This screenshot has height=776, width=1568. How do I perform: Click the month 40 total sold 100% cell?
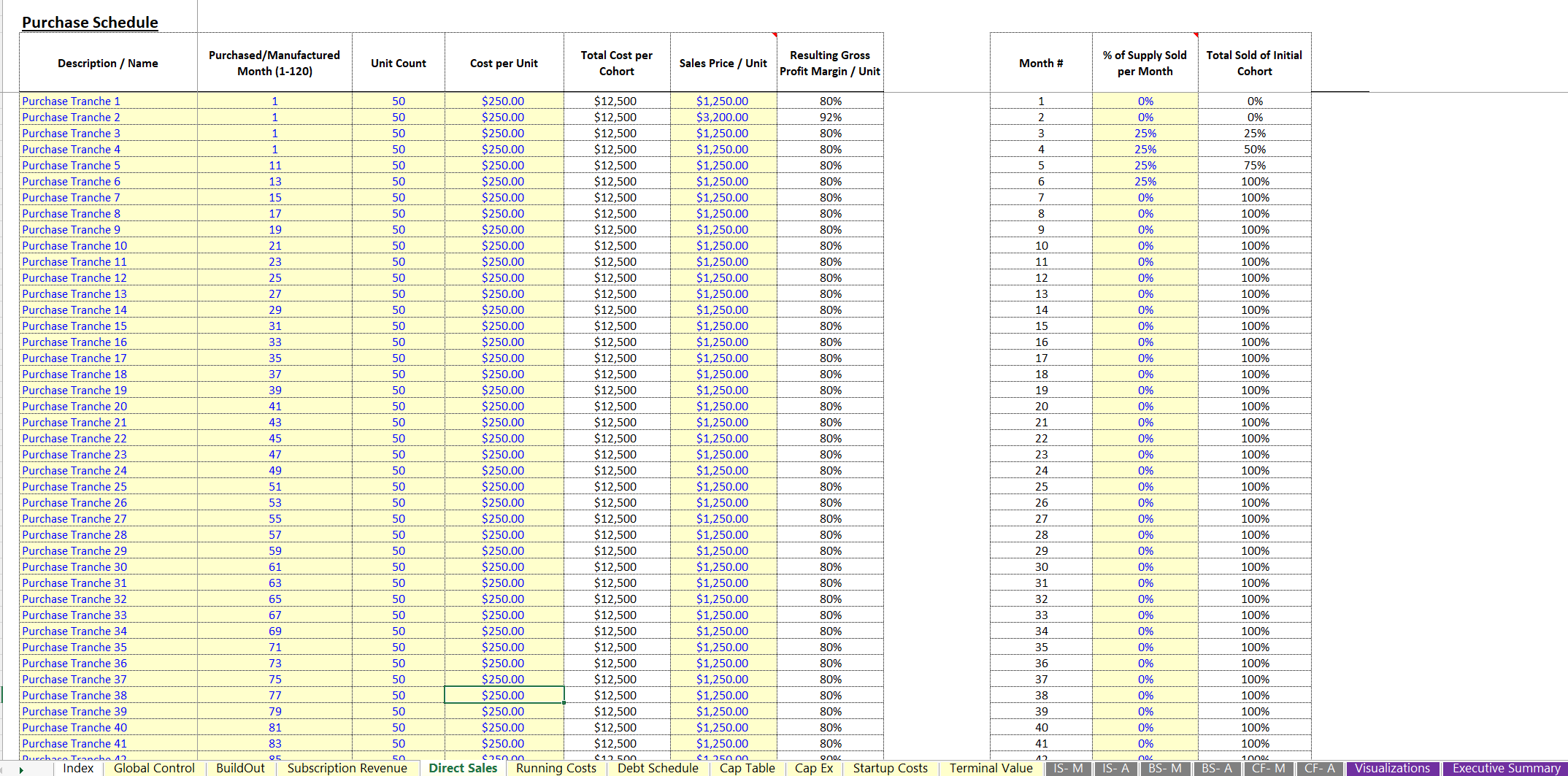[x=1254, y=727]
